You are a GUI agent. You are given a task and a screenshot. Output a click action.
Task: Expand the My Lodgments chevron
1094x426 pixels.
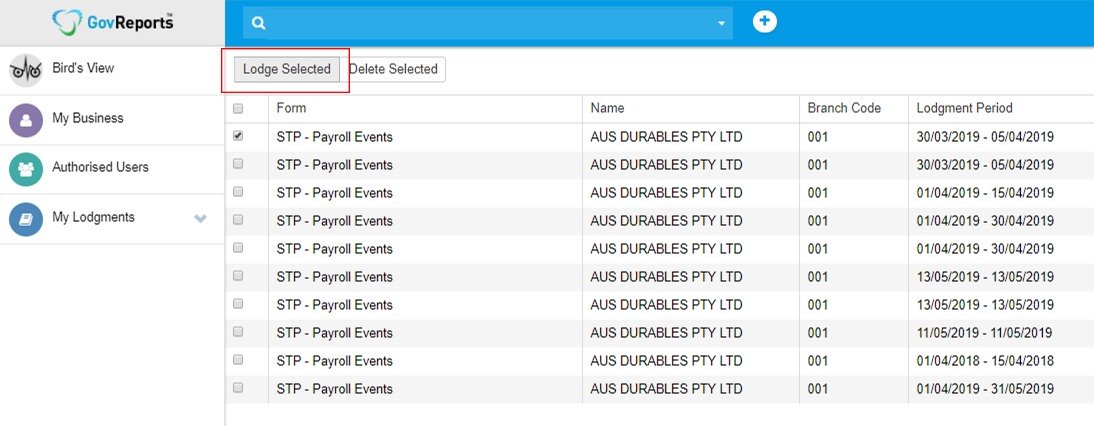pos(201,218)
